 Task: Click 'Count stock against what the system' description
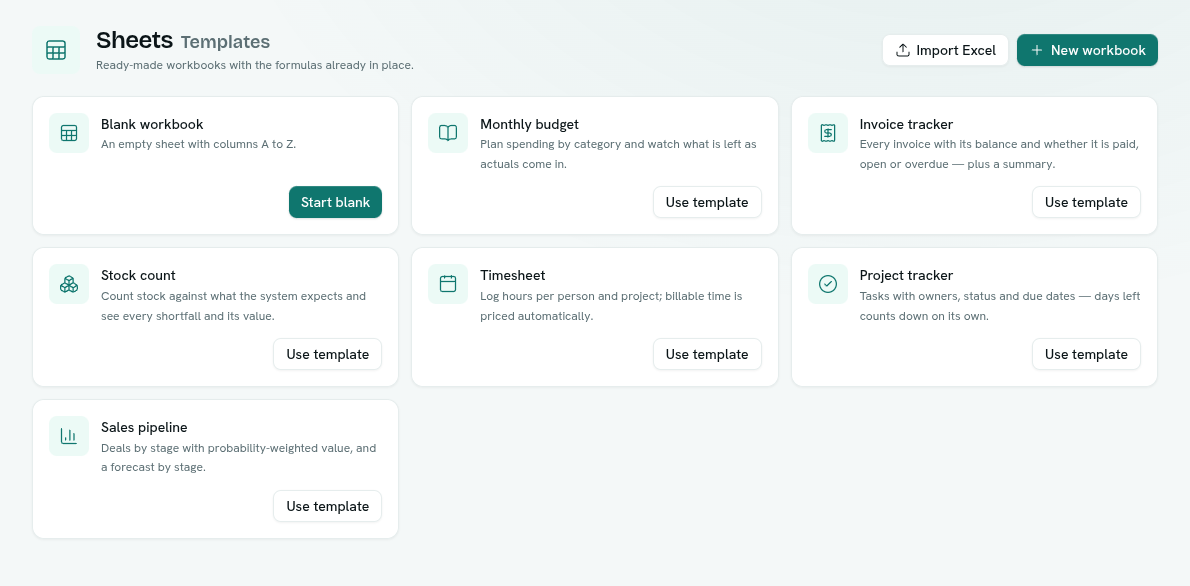(x=234, y=305)
